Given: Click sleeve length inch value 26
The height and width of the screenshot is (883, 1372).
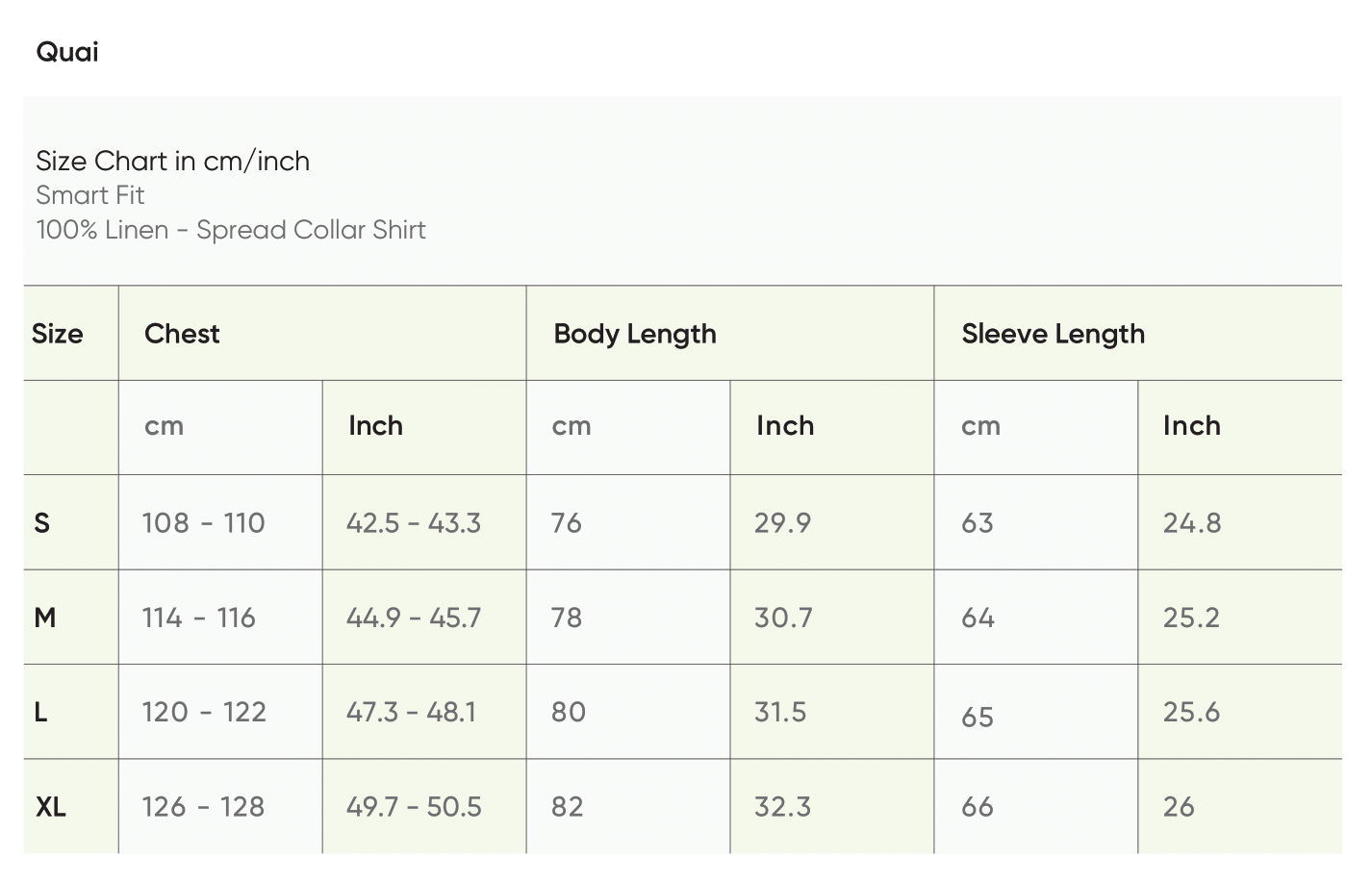Looking at the screenshot, I should tap(1179, 807).
